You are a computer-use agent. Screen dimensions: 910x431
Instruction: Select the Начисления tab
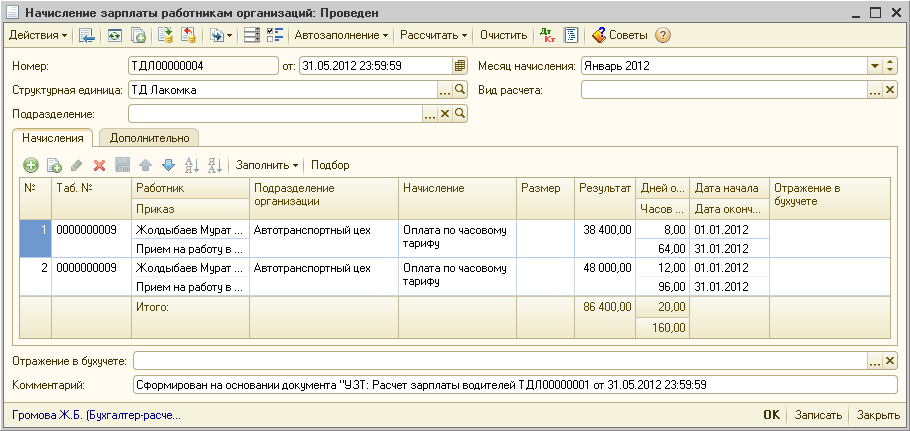(52, 139)
